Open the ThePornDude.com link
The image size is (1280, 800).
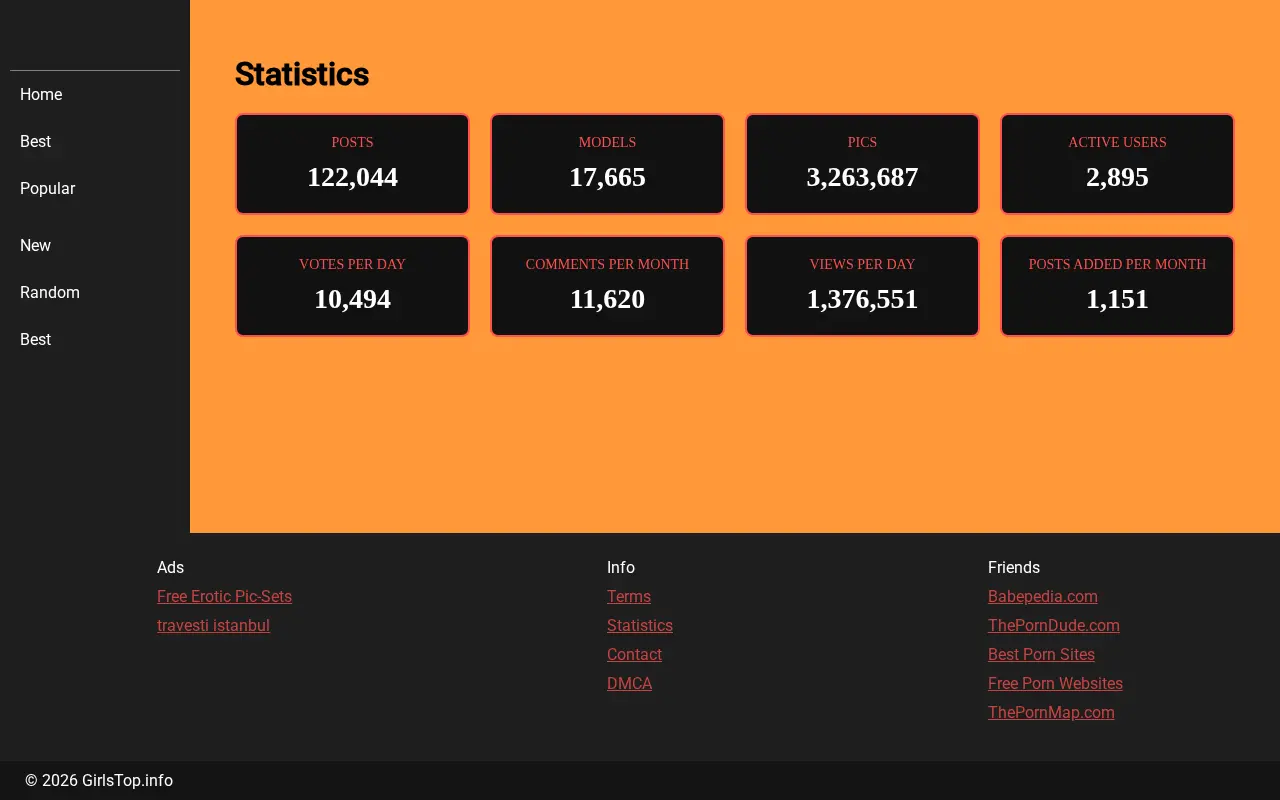click(1054, 625)
